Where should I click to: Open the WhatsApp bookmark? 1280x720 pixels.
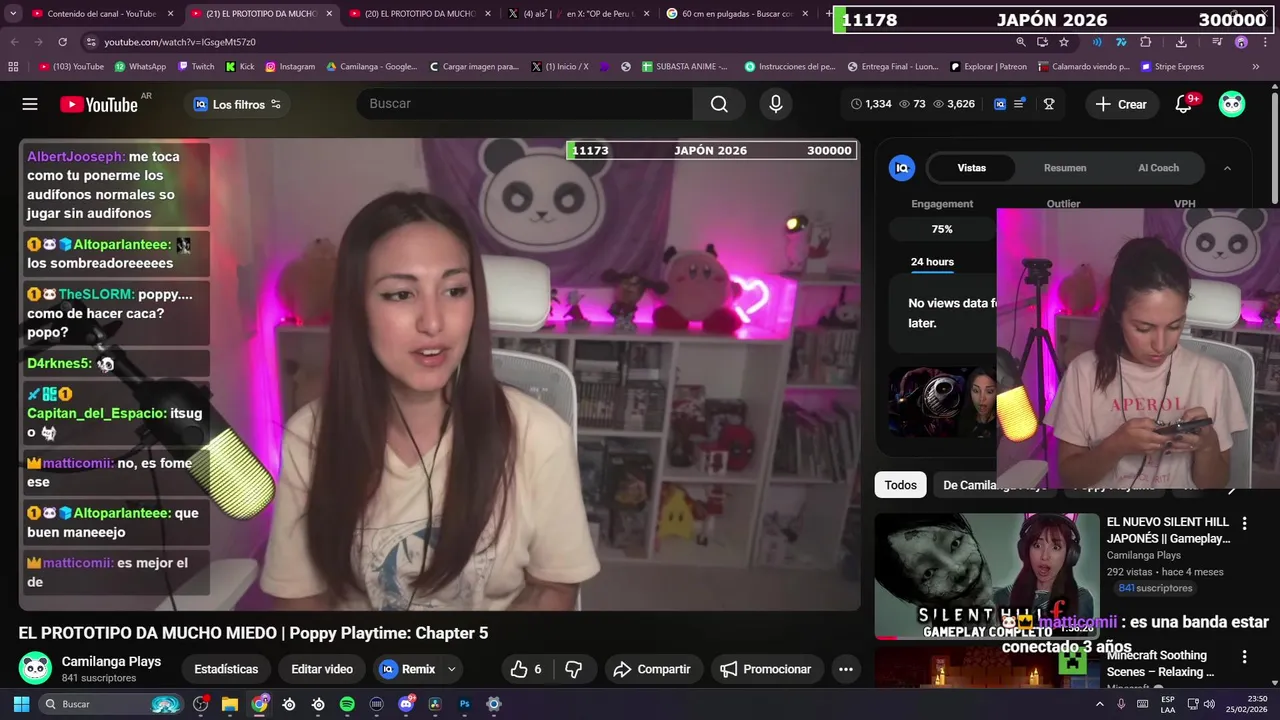(x=141, y=67)
